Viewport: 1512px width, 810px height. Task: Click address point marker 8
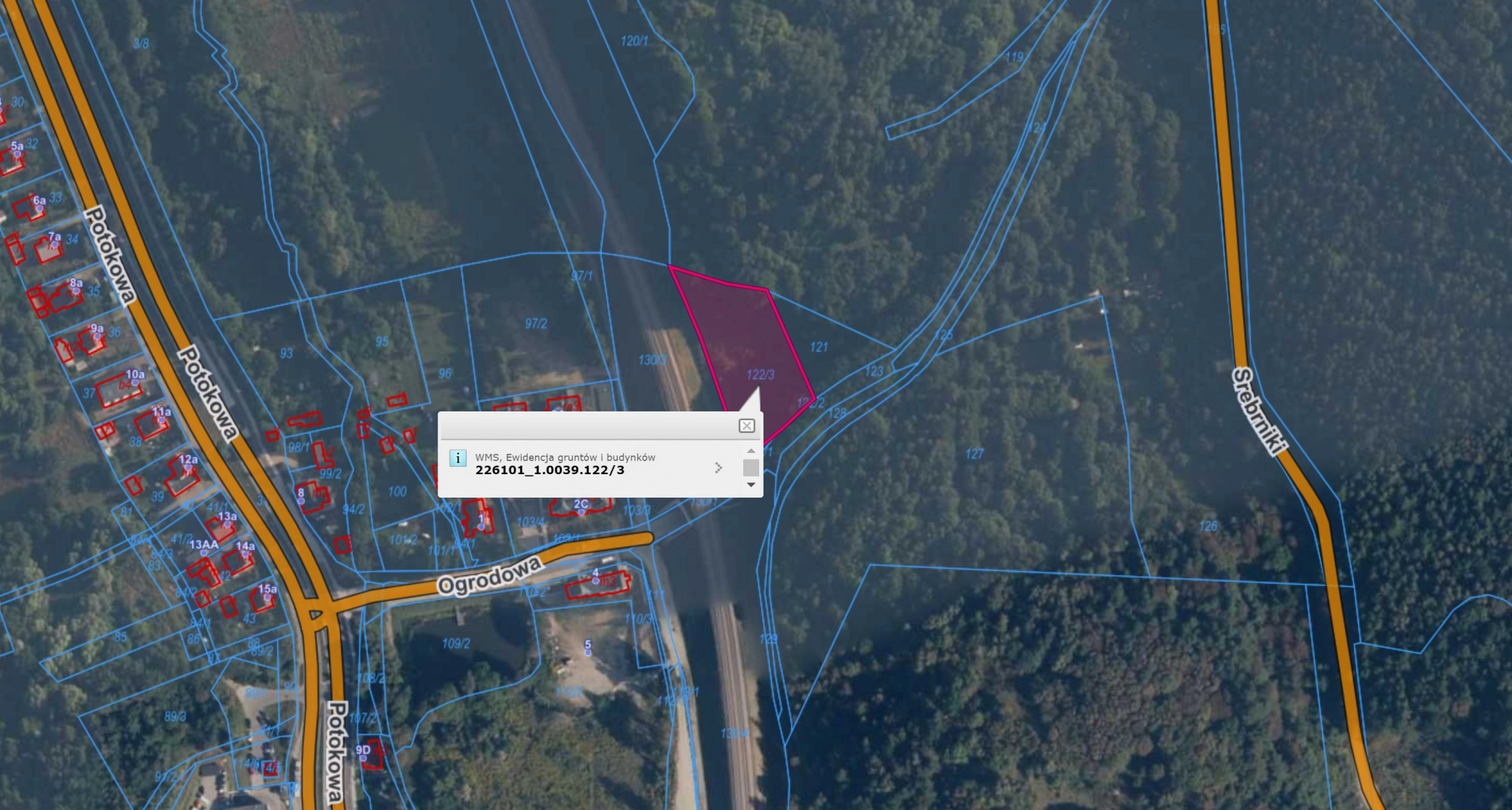(301, 501)
